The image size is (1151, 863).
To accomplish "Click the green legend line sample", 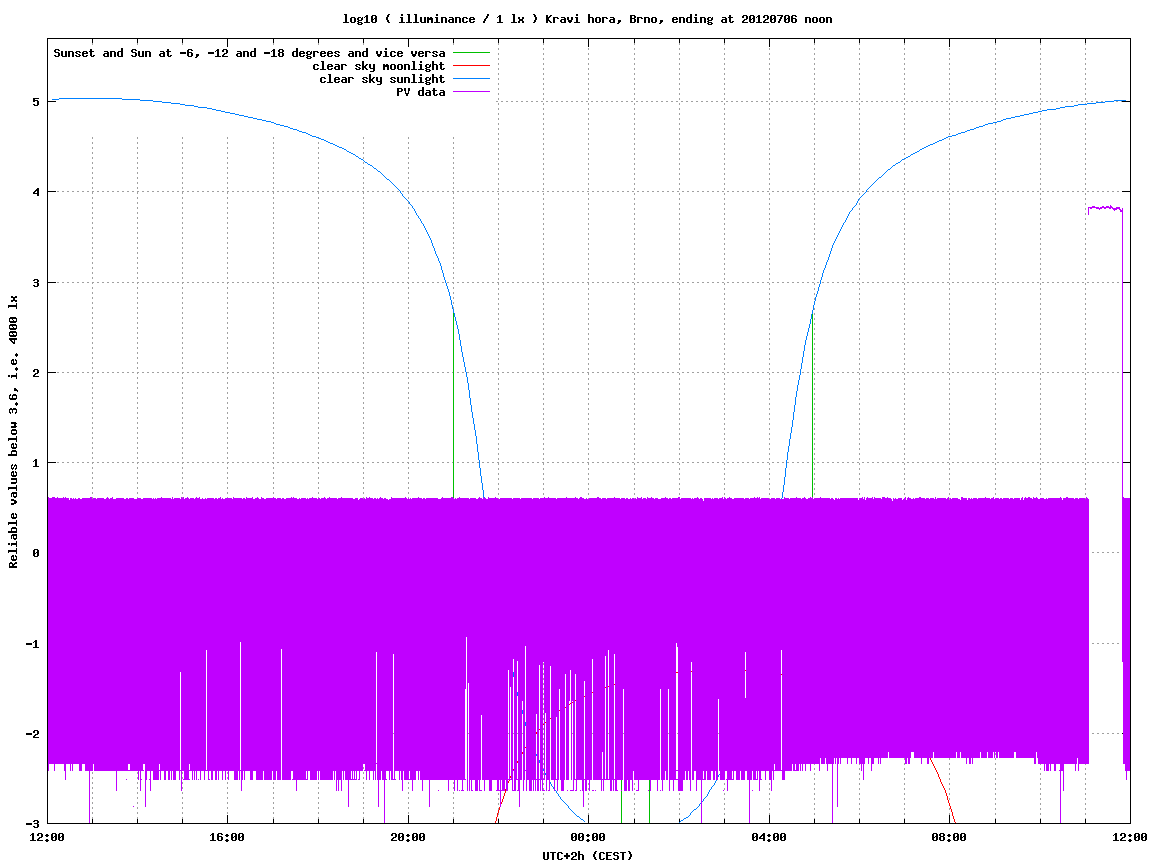I will coord(471,53).
